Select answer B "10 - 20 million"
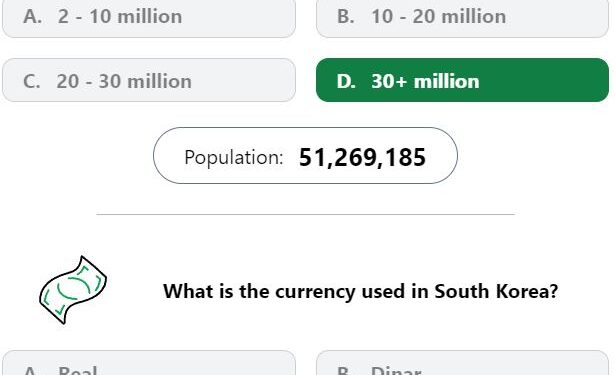 pos(462,17)
